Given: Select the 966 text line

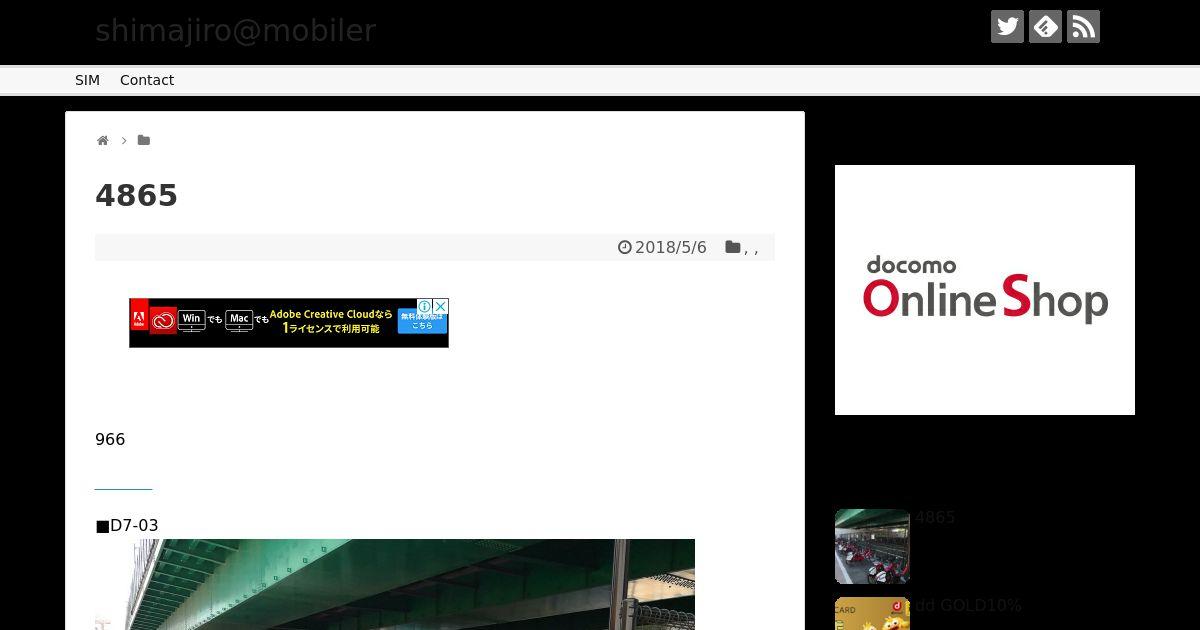Looking at the screenshot, I should click(x=110, y=440).
